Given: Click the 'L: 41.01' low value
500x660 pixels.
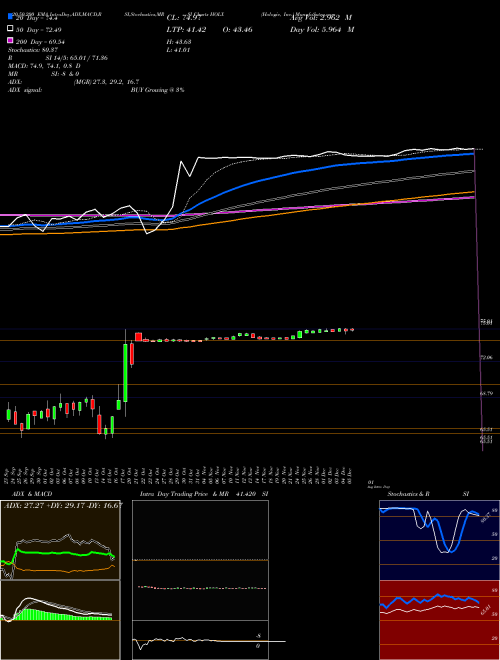Looking at the screenshot, I should click(x=178, y=50).
